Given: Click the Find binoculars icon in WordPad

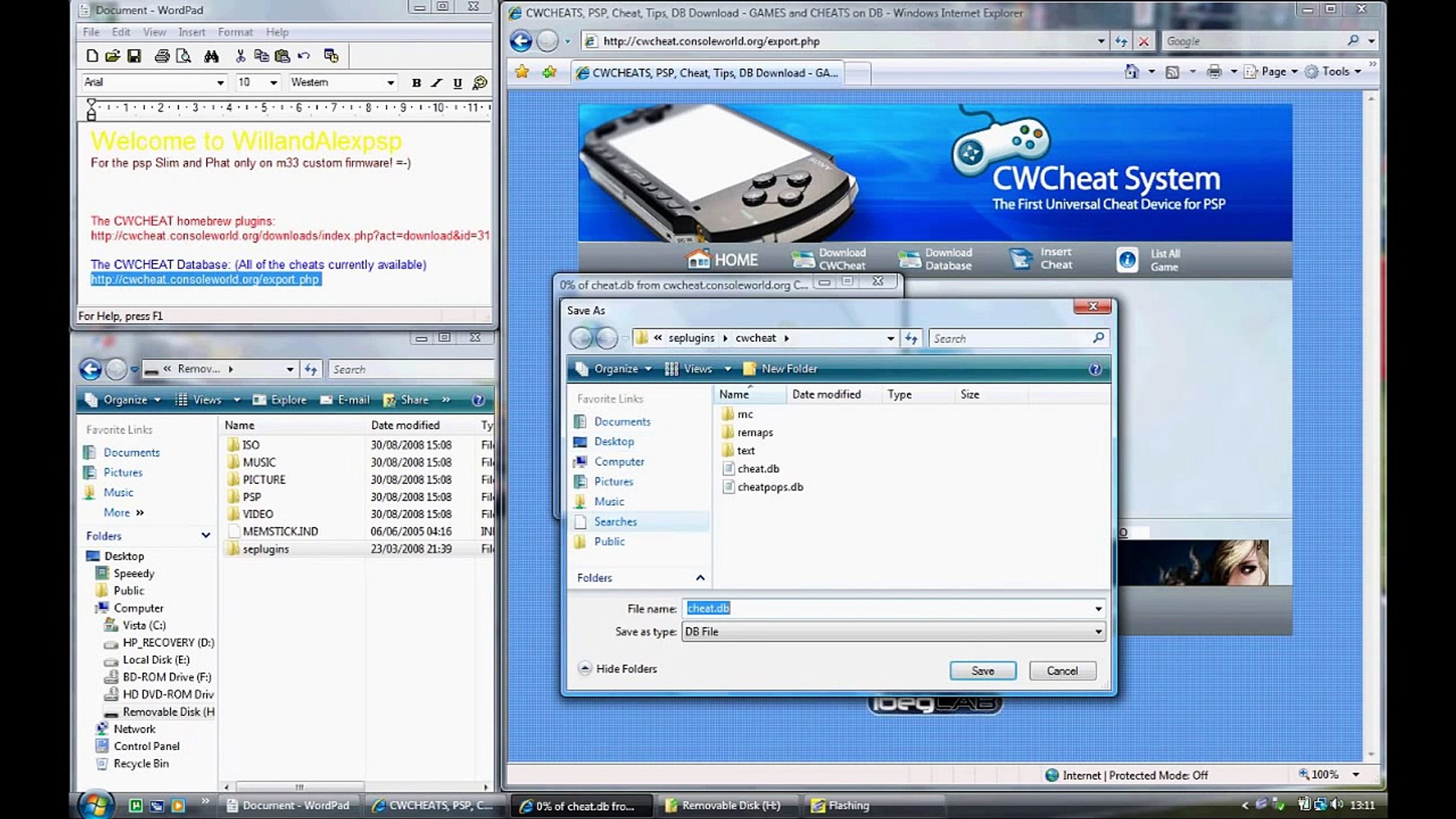Looking at the screenshot, I should coord(212,56).
